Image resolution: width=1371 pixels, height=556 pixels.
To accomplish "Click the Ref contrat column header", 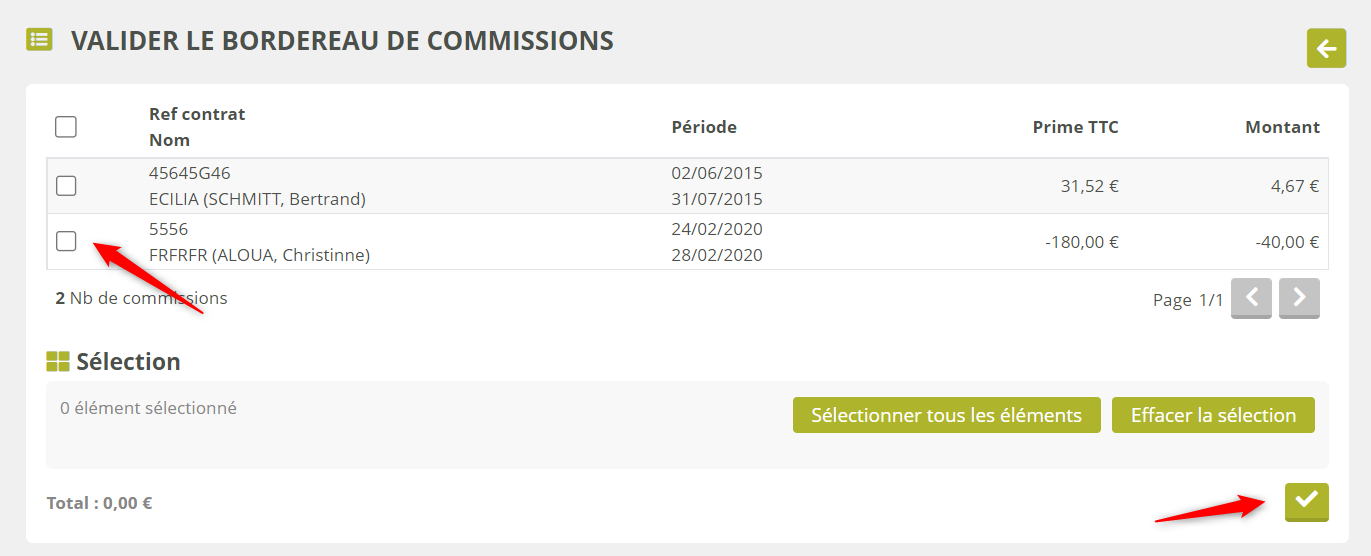I will tap(197, 114).
